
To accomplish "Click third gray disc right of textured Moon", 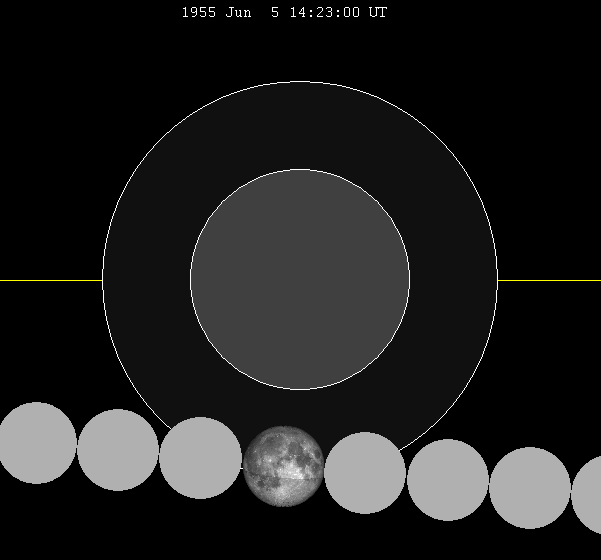I will (x=529, y=488).
